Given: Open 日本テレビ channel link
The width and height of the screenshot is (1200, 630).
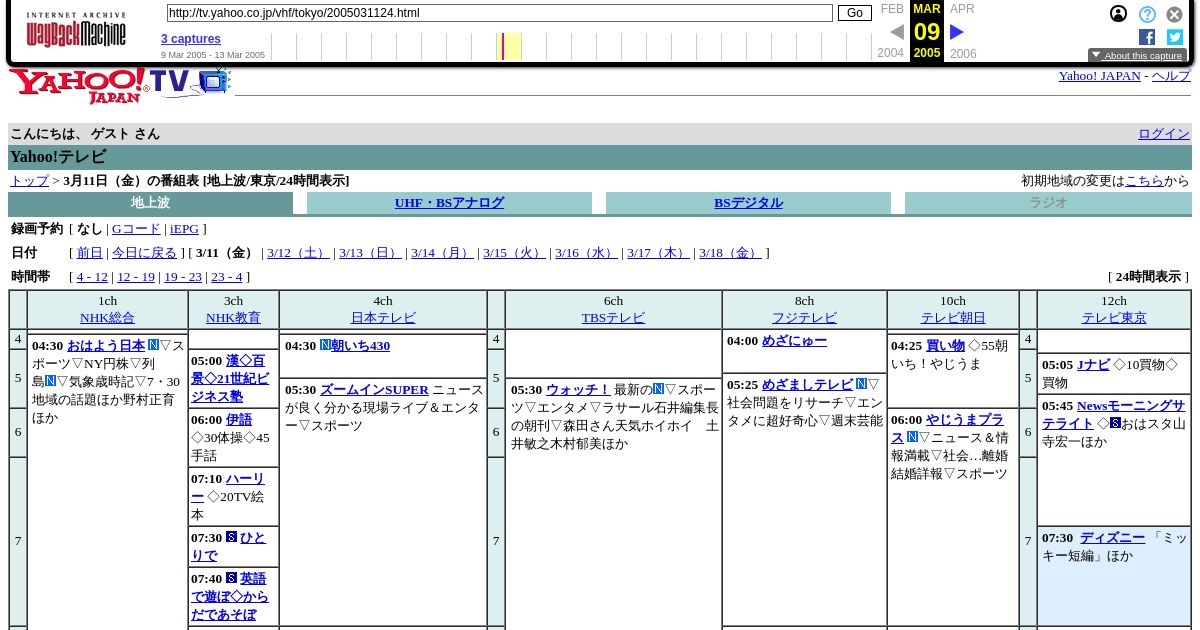Looking at the screenshot, I should 383,318.
